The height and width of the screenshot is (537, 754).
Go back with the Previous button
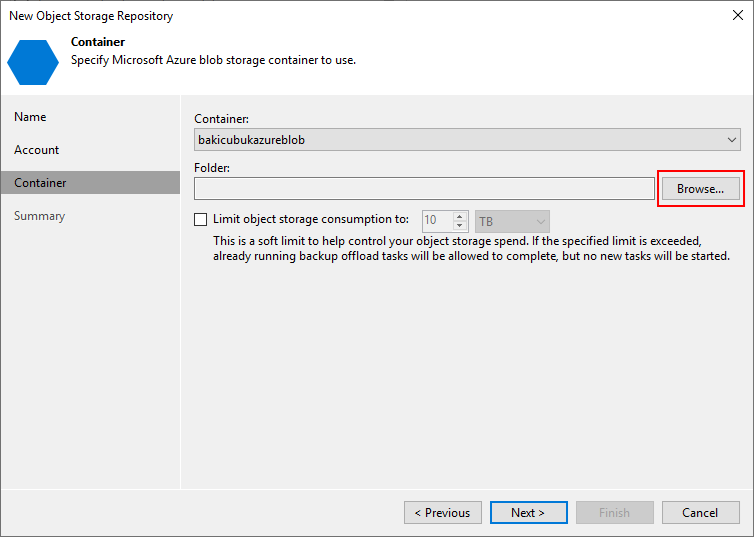point(442,513)
